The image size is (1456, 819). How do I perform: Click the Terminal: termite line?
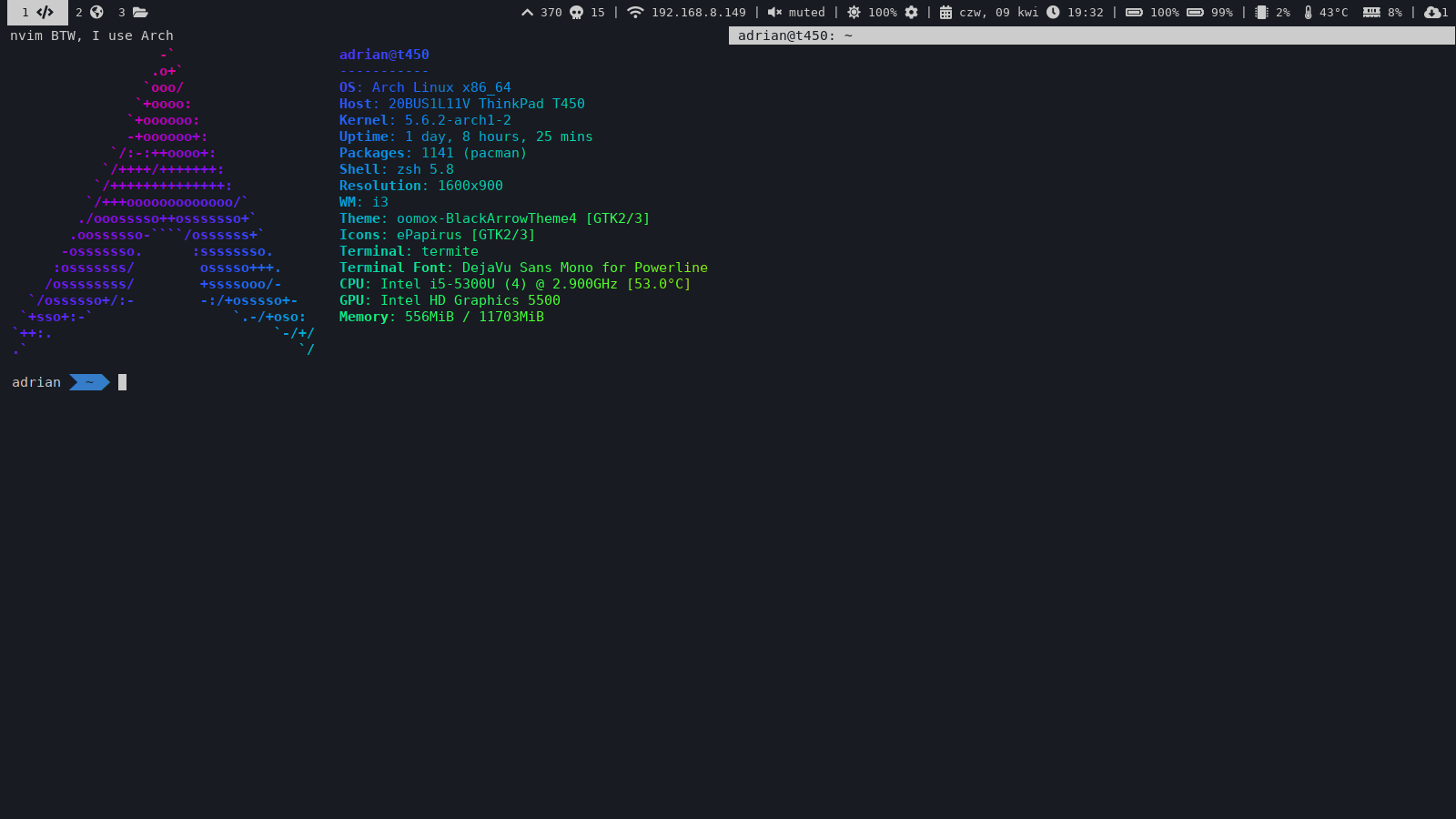pyautogui.click(x=409, y=251)
